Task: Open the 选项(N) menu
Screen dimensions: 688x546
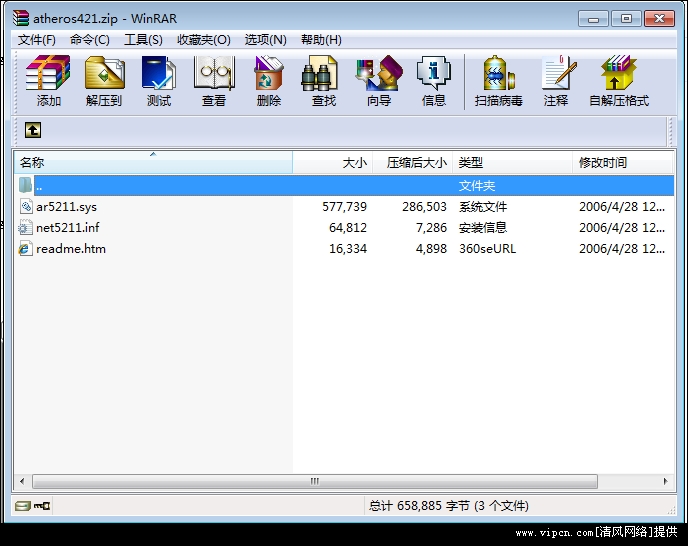Action: 265,40
